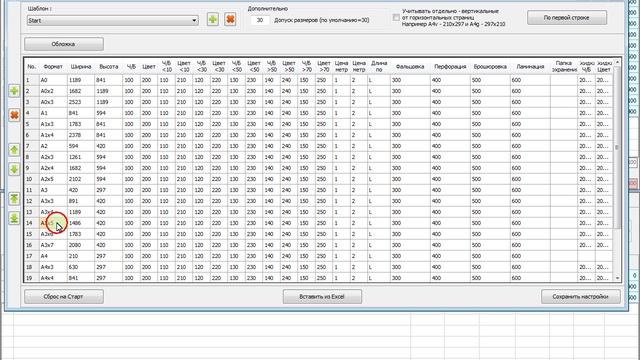Click the Брошюровка column header
This screenshot has width=640, height=360.
[490, 67]
